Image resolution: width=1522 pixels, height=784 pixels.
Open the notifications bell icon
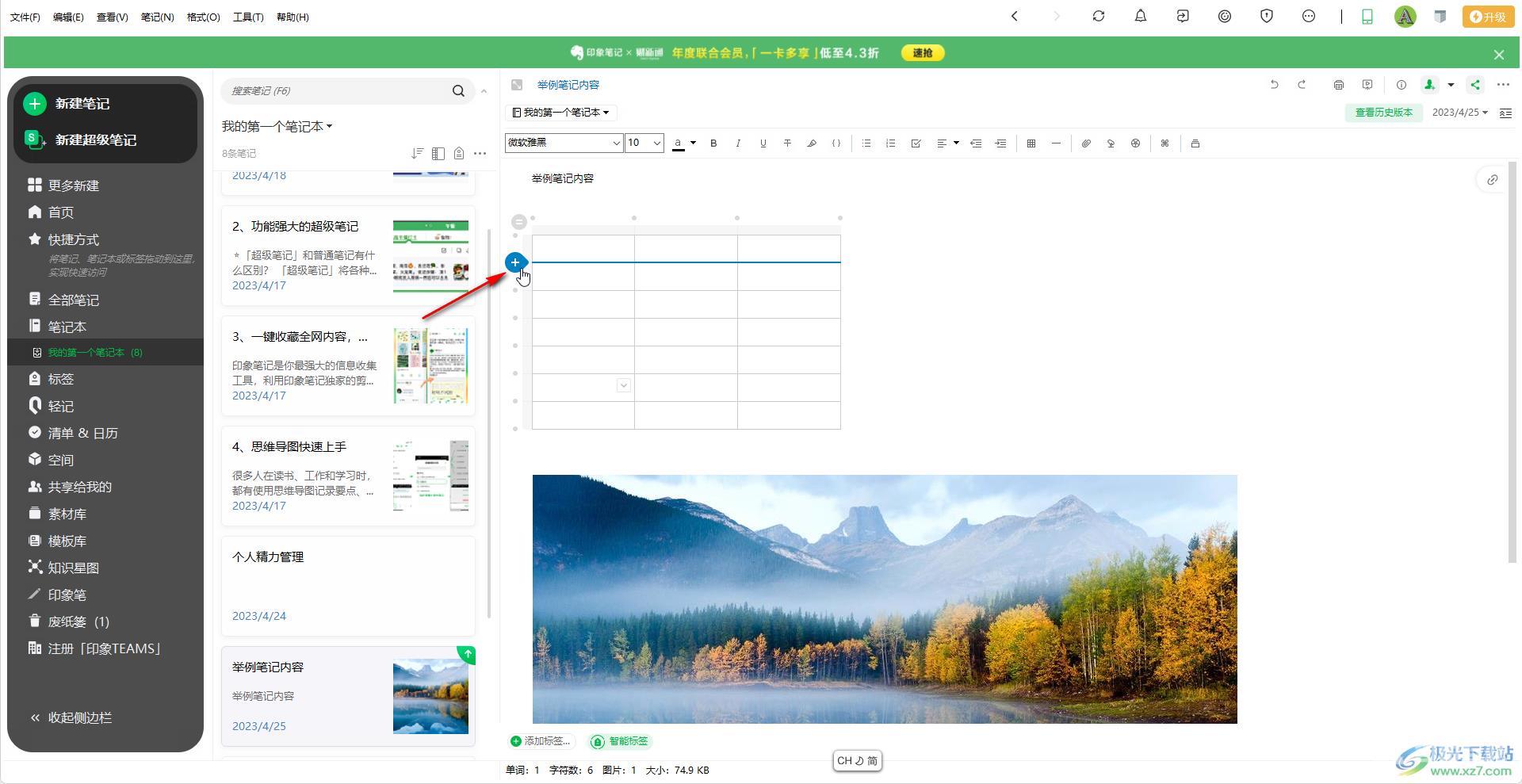[1140, 16]
